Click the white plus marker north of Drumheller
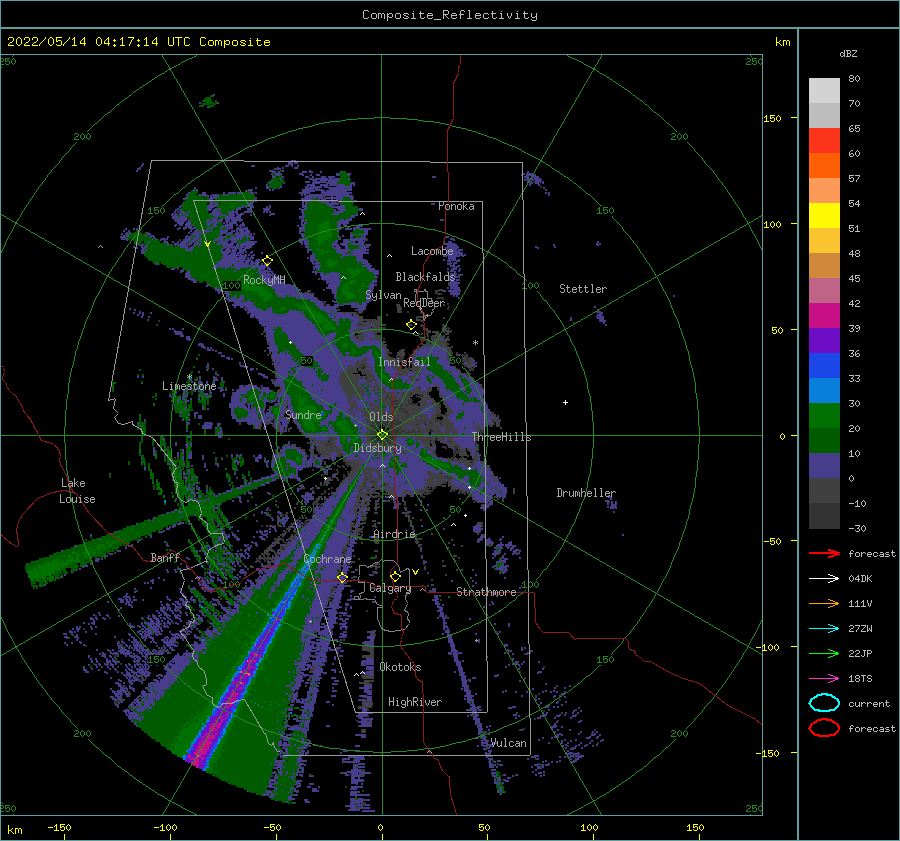900x841 pixels. tap(565, 402)
